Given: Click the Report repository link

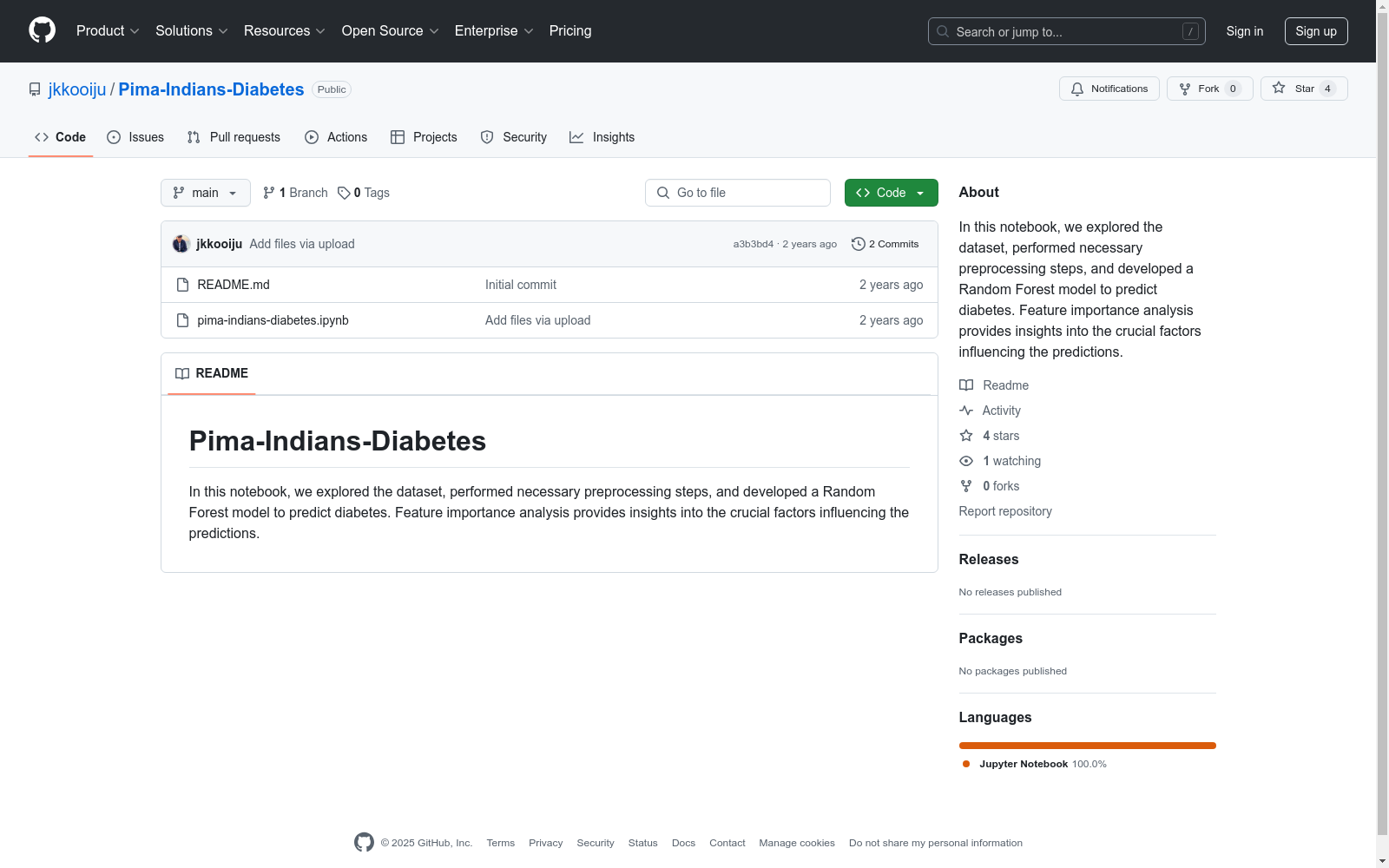Looking at the screenshot, I should click(x=1005, y=511).
